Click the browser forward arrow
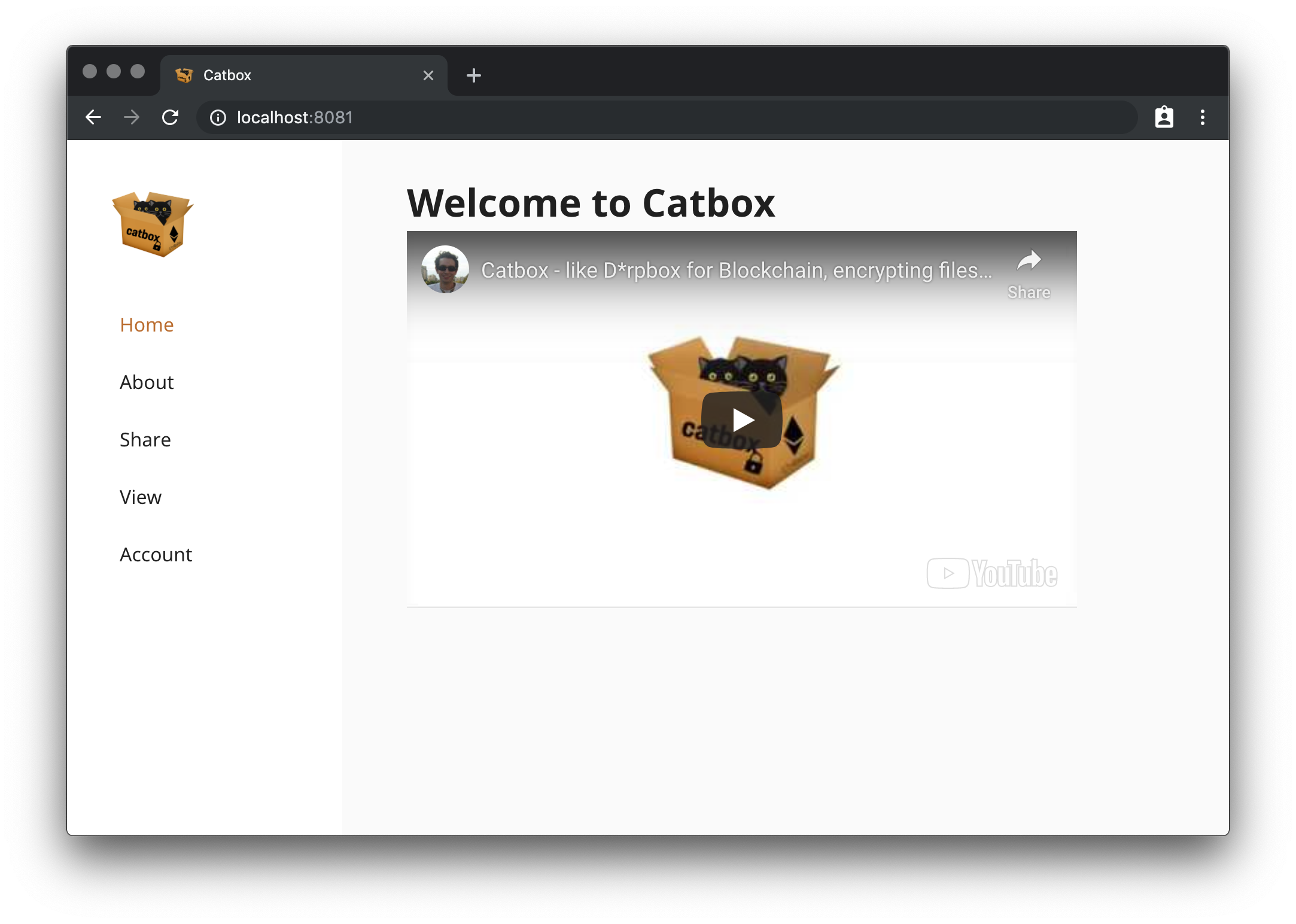This screenshot has height=924, width=1296. 132,117
